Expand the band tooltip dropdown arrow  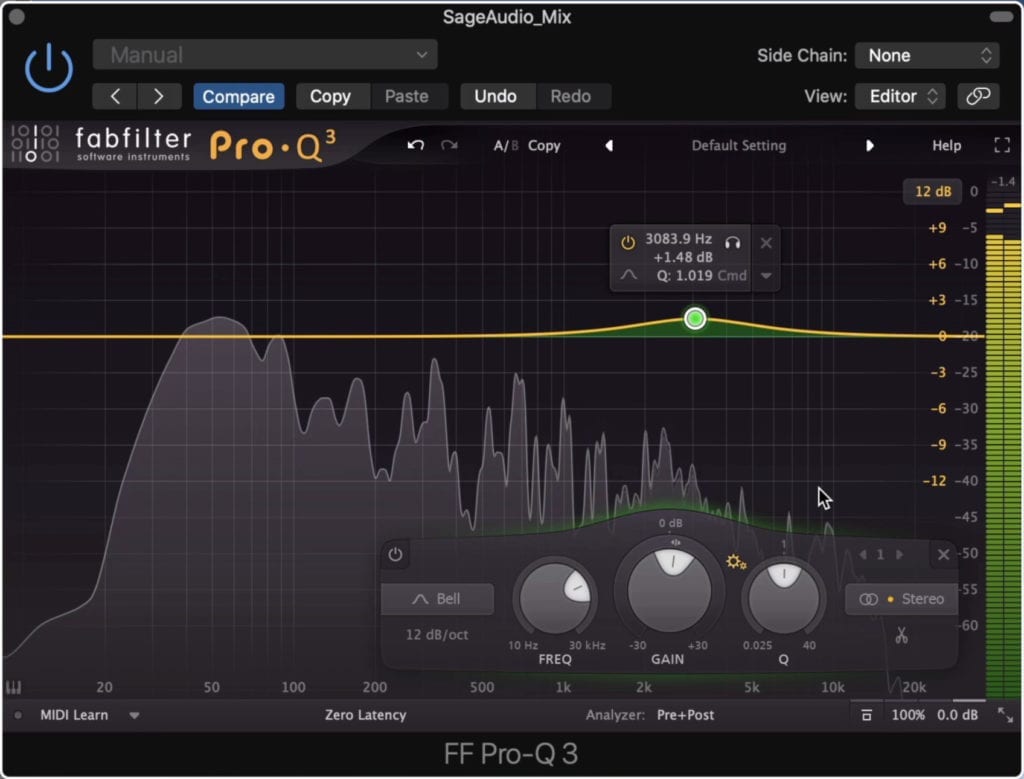pos(766,276)
